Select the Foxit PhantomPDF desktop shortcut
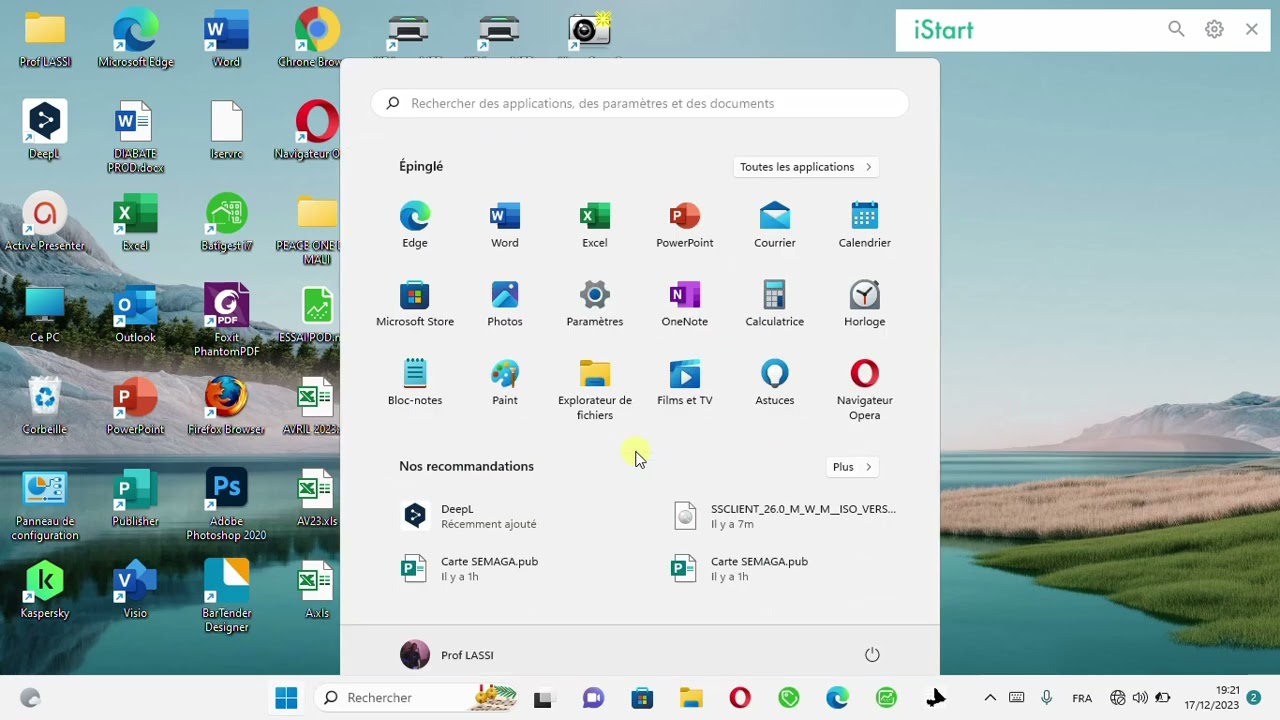Image resolution: width=1280 pixels, height=720 pixels. [x=227, y=320]
